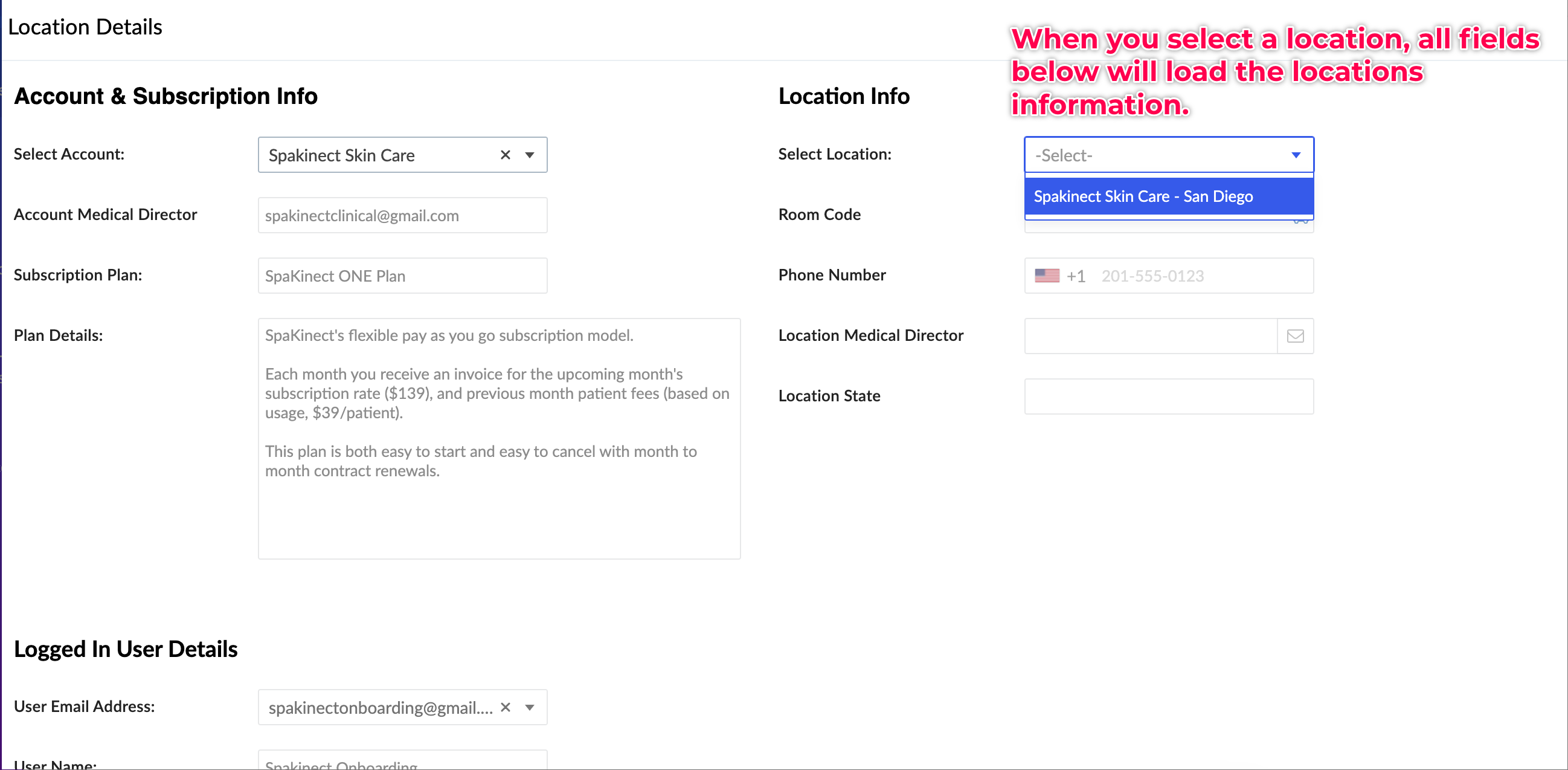This screenshot has height=770, width=1568.
Task: Click the Location State field
Action: 1169,396
